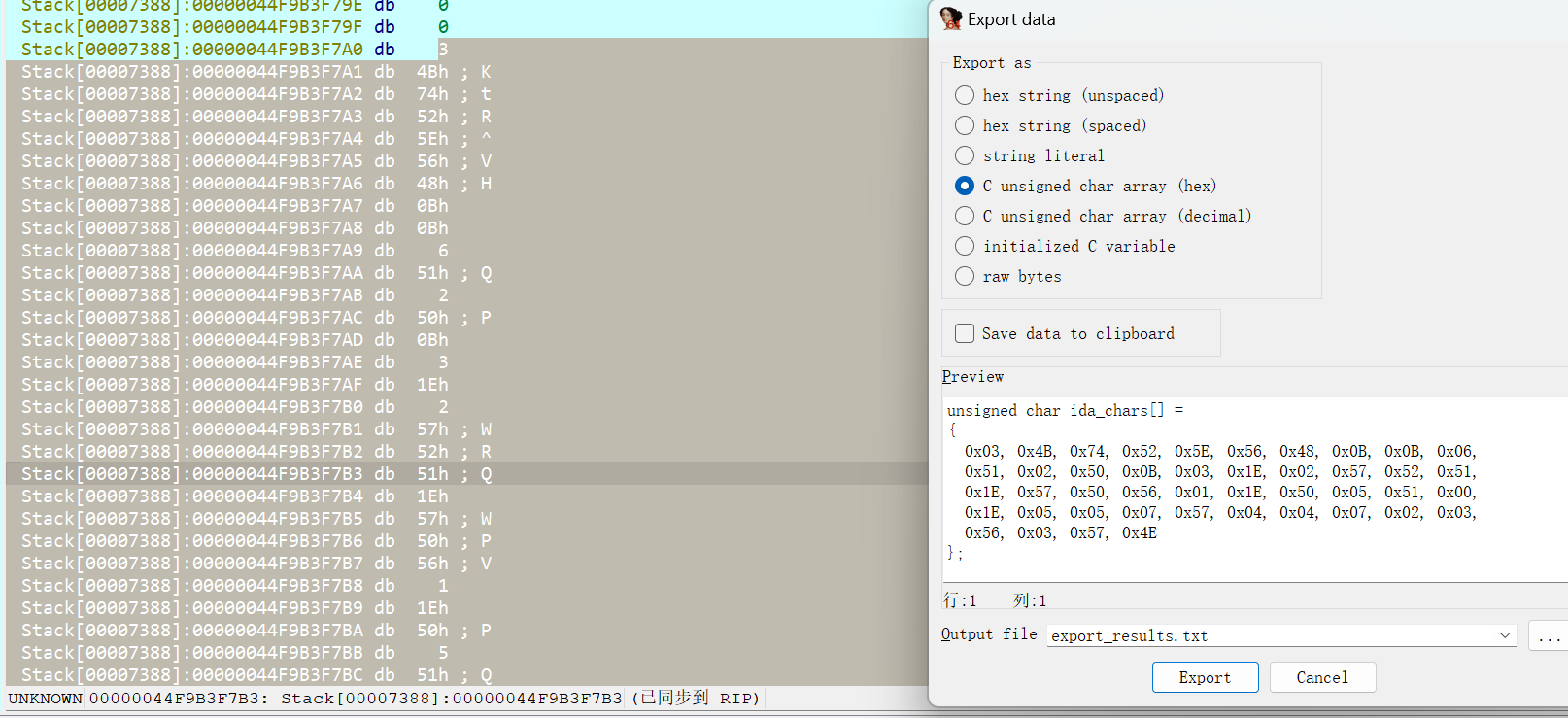
Task: Select C unsigned char array (hex) option
Action: [x=965, y=186]
